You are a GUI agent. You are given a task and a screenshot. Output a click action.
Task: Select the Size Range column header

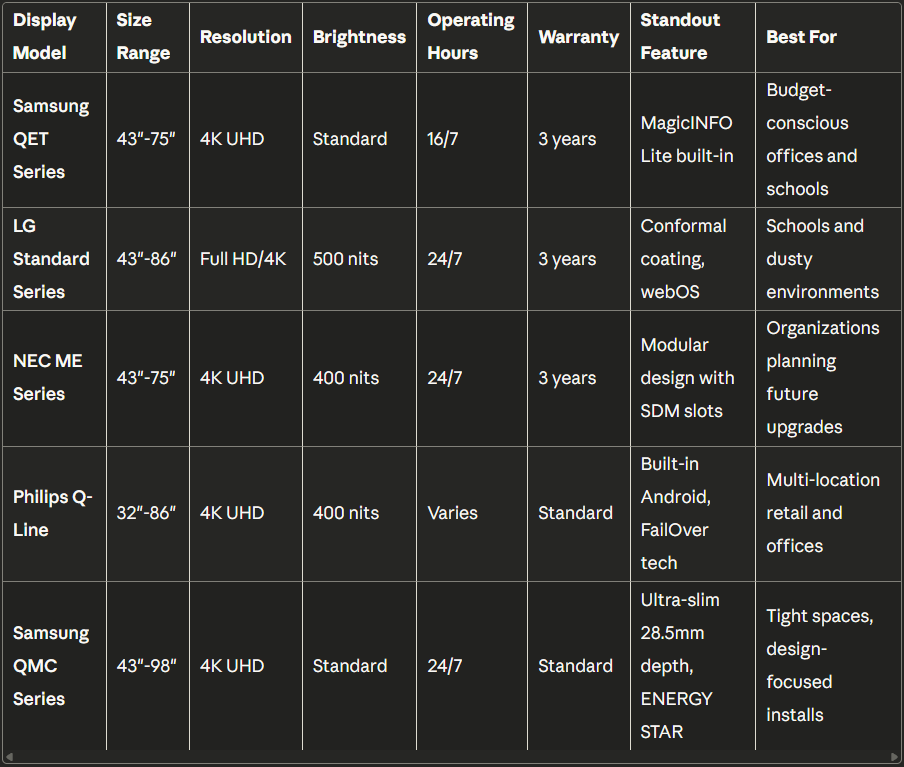pos(143,37)
